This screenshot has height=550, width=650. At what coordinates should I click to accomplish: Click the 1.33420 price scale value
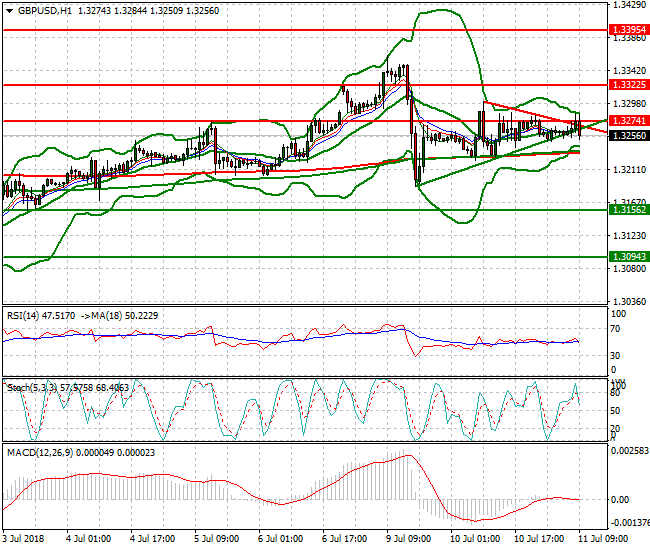(629, 71)
